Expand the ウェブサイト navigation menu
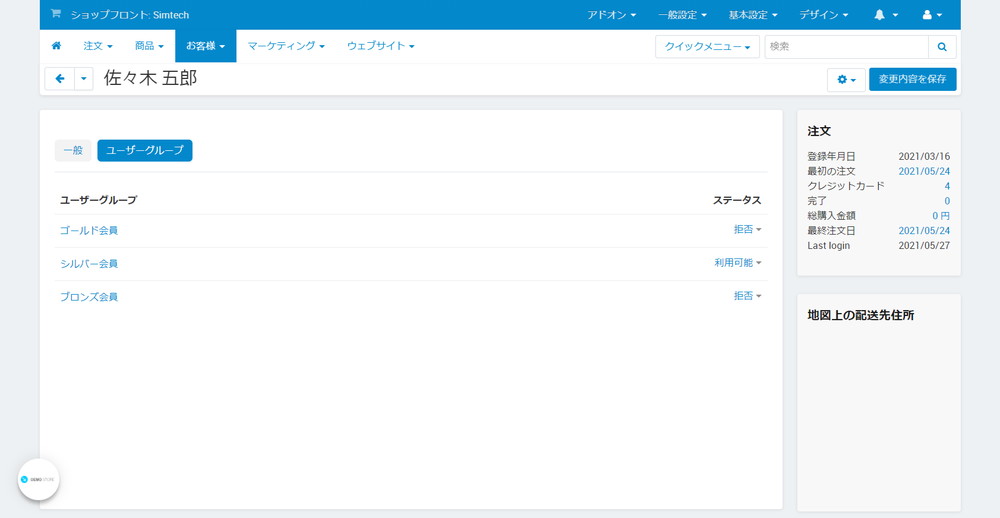1000x518 pixels. (381, 46)
